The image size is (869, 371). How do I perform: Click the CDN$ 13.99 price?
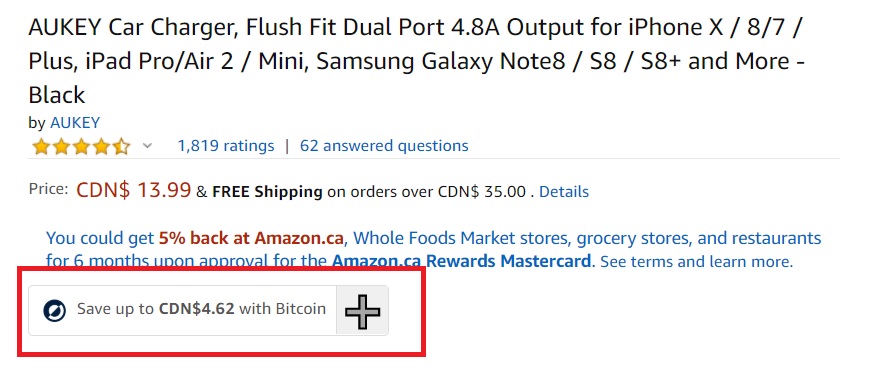[134, 190]
